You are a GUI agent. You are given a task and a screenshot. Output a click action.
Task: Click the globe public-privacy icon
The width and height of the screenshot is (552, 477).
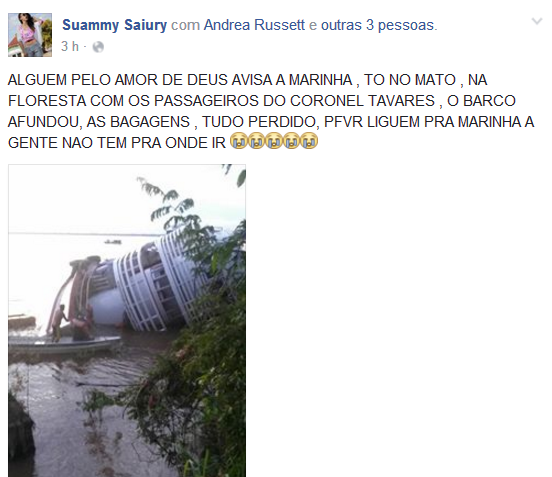[98, 47]
